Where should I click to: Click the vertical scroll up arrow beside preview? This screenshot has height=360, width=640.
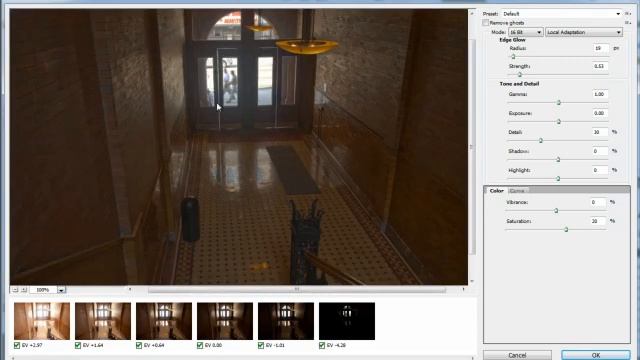click(472, 13)
